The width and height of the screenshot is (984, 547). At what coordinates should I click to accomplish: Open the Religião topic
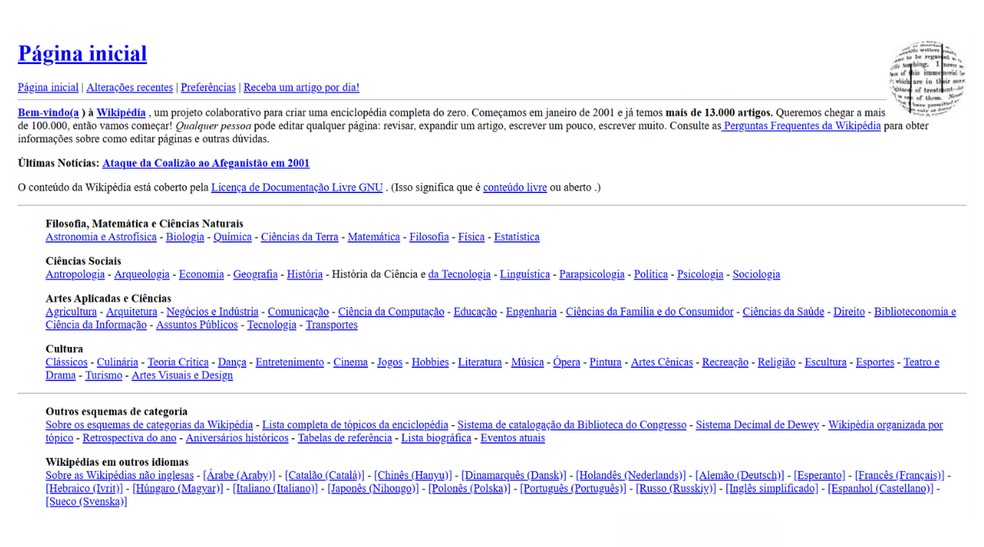[x=776, y=362]
